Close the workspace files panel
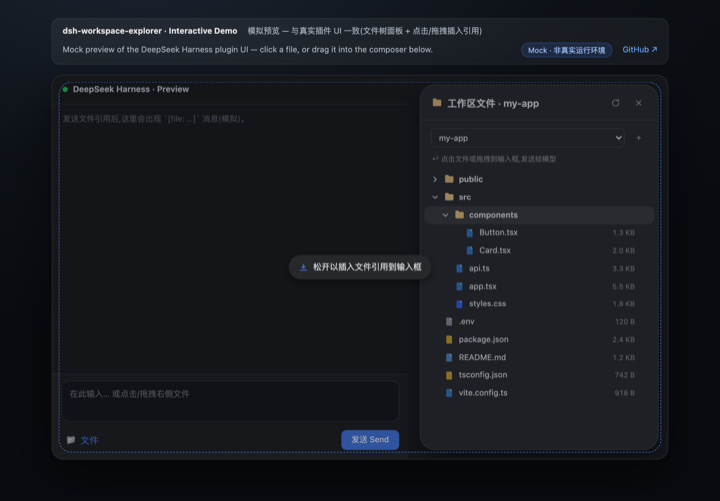The width and height of the screenshot is (720, 501). [x=638, y=103]
